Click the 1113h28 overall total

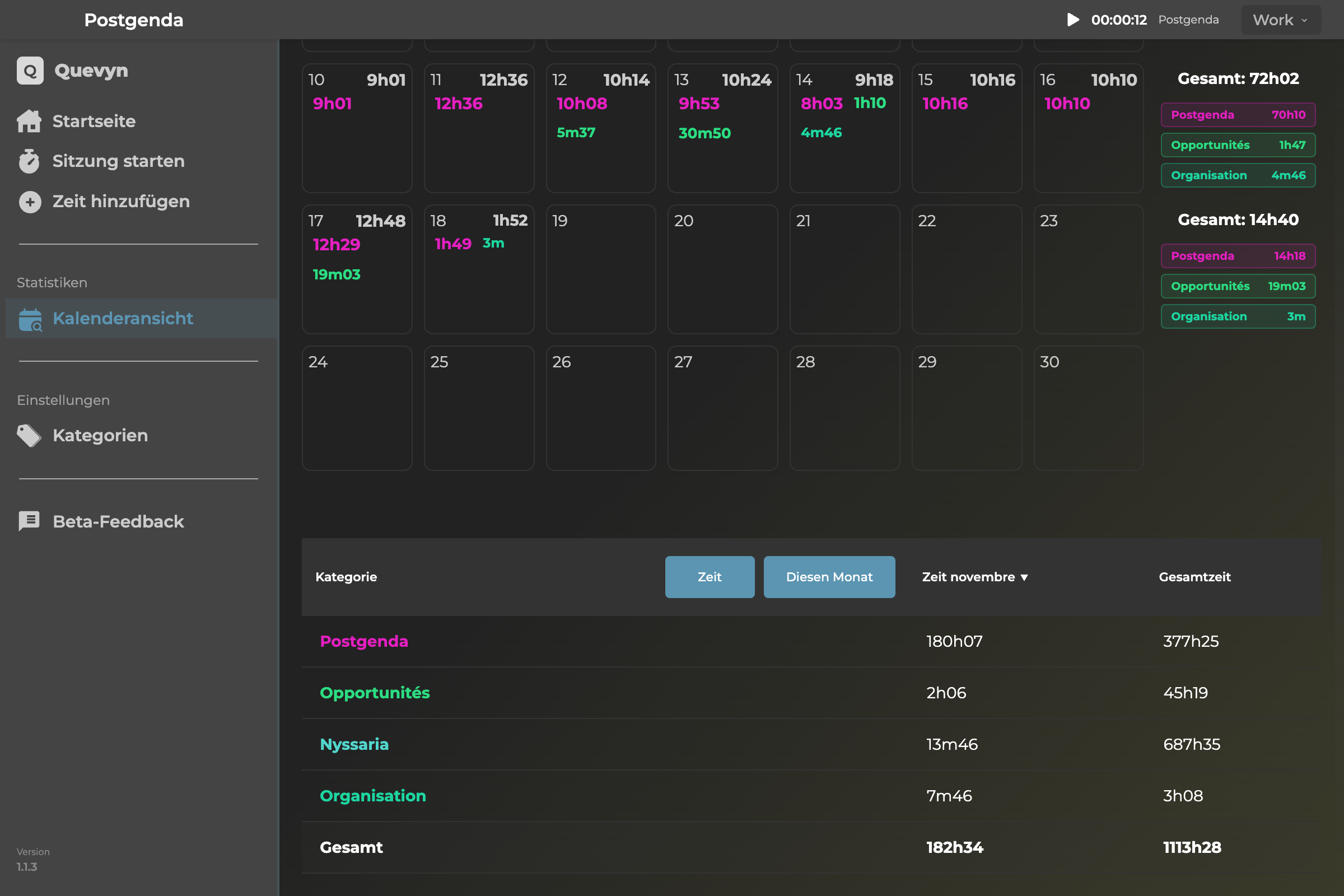1193,847
